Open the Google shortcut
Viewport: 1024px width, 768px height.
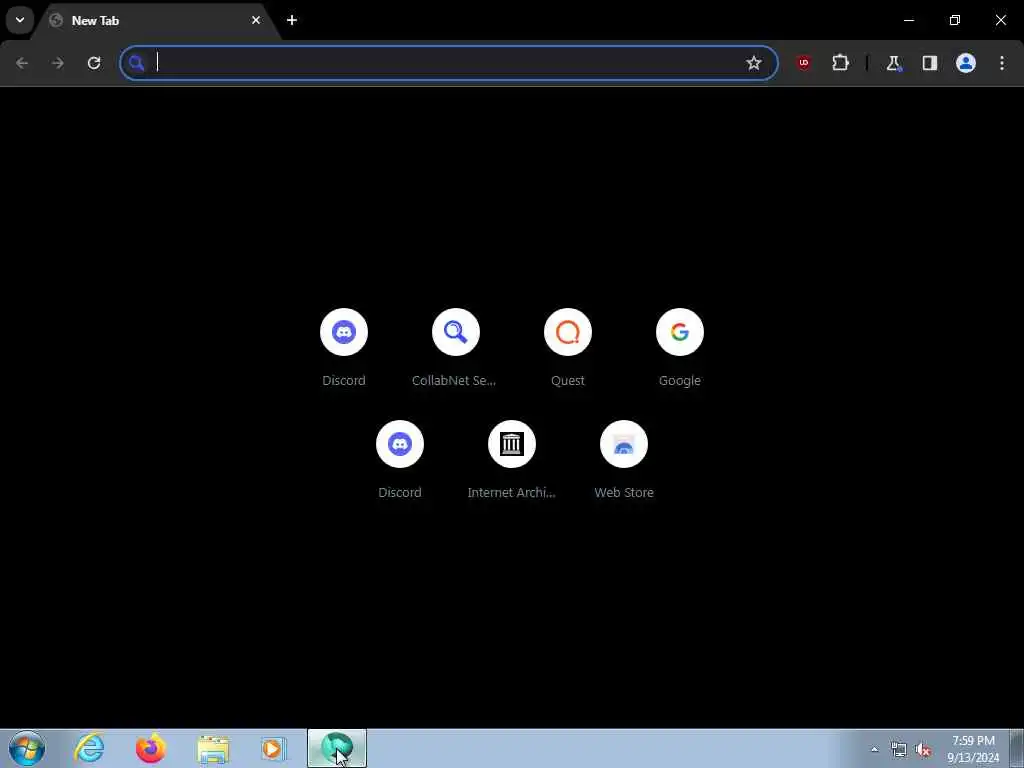pos(680,347)
